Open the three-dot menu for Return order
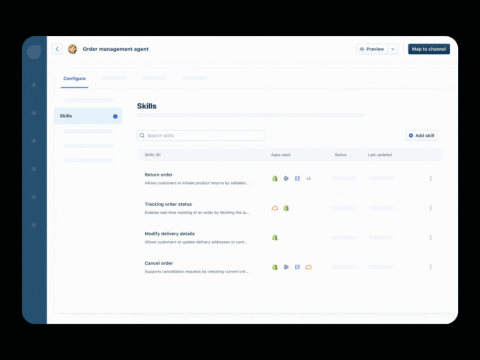 [431, 178]
